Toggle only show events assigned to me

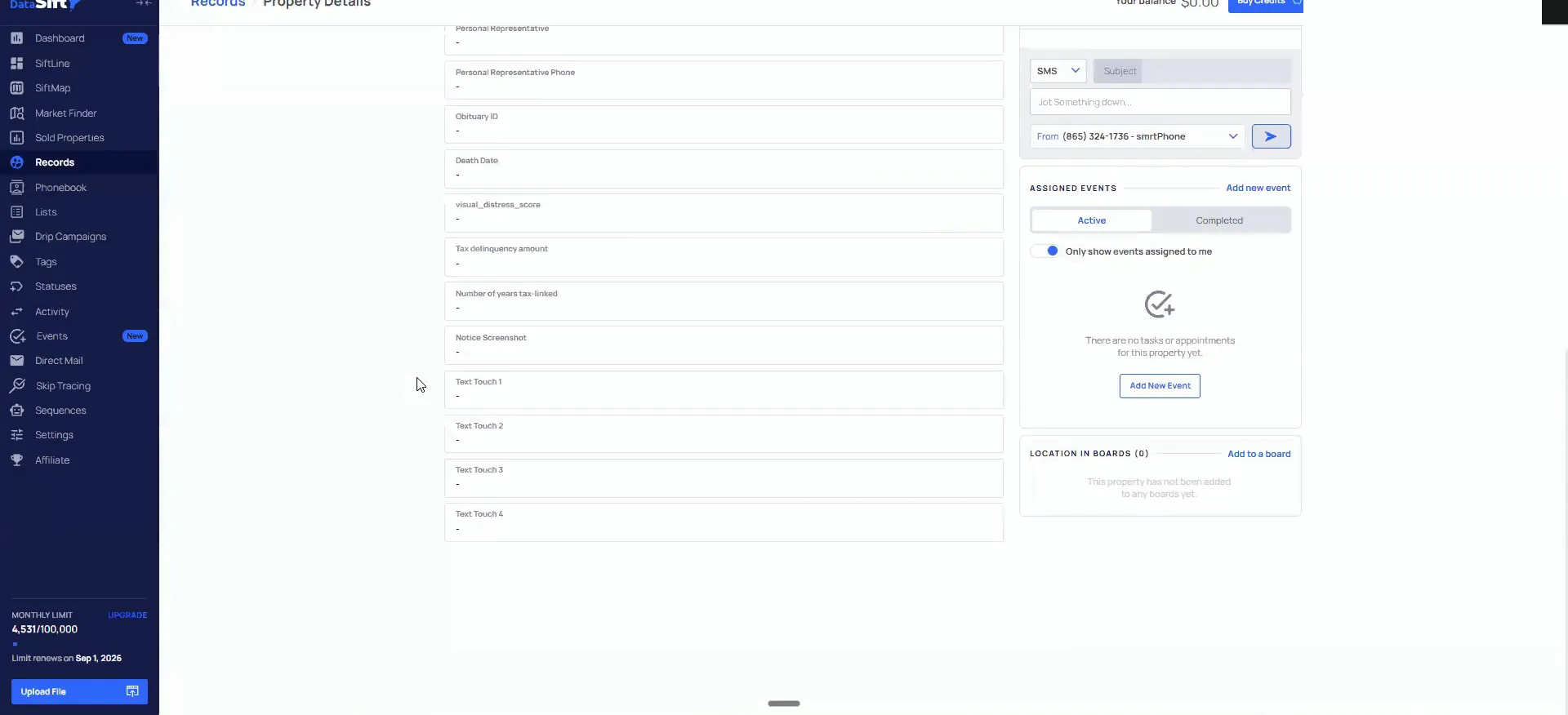click(1045, 251)
